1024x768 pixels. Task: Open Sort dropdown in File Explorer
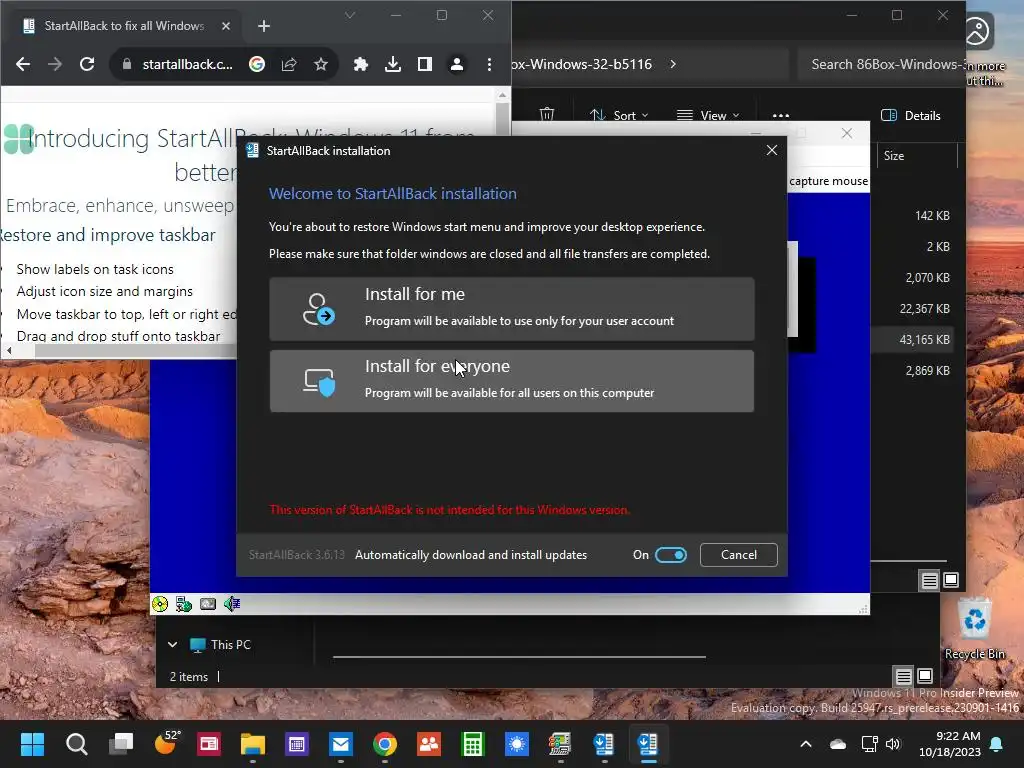(x=618, y=115)
